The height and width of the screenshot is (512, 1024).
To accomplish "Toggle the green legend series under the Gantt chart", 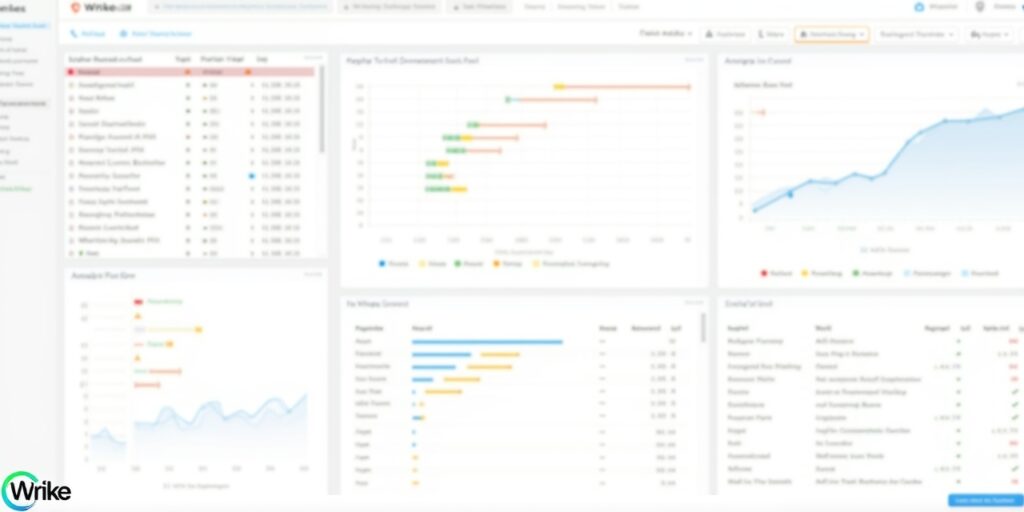I will coord(457,264).
